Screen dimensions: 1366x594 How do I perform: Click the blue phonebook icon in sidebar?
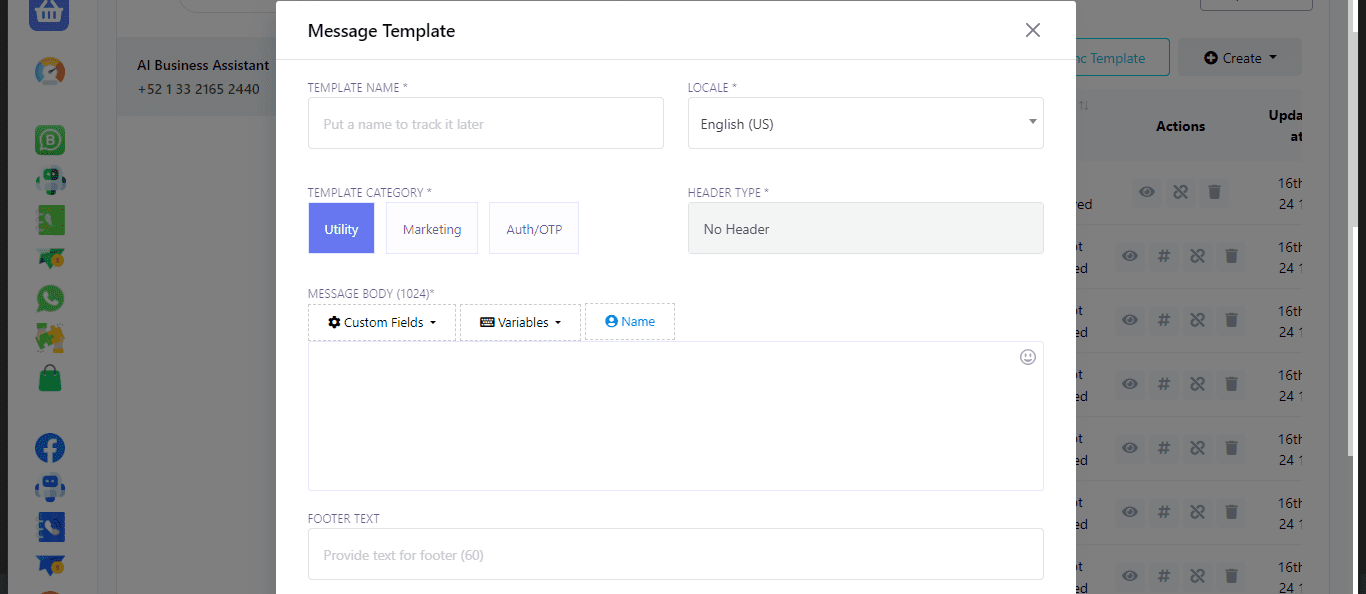tap(49, 527)
